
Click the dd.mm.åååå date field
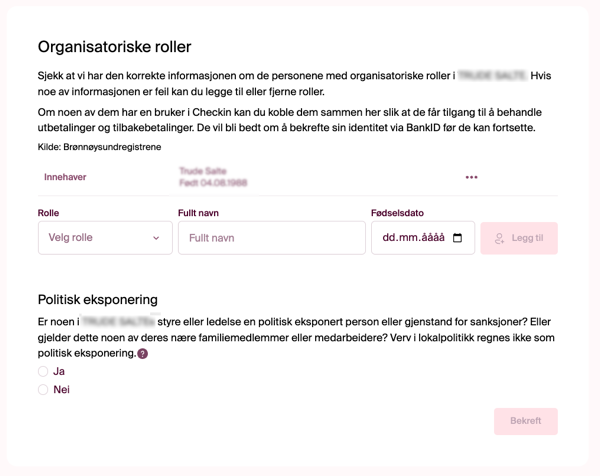coord(410,238)
